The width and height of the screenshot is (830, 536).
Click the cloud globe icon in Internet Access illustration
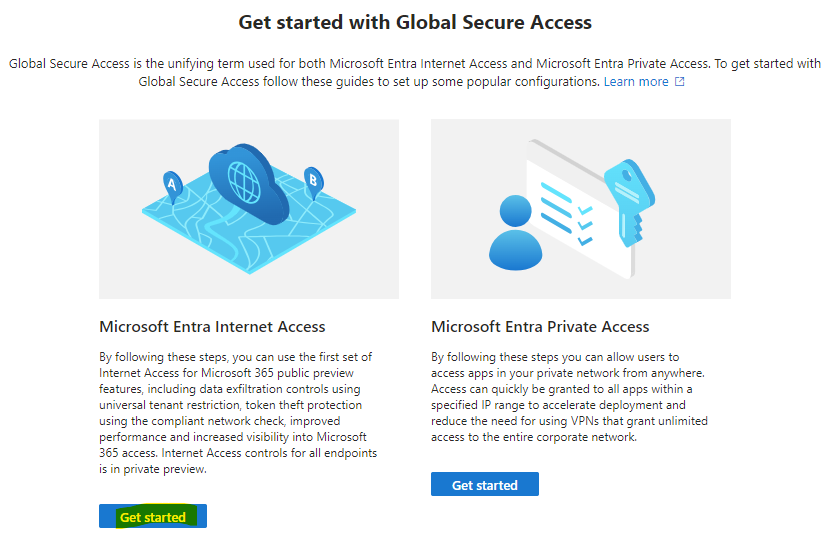(x=248, y=183)
